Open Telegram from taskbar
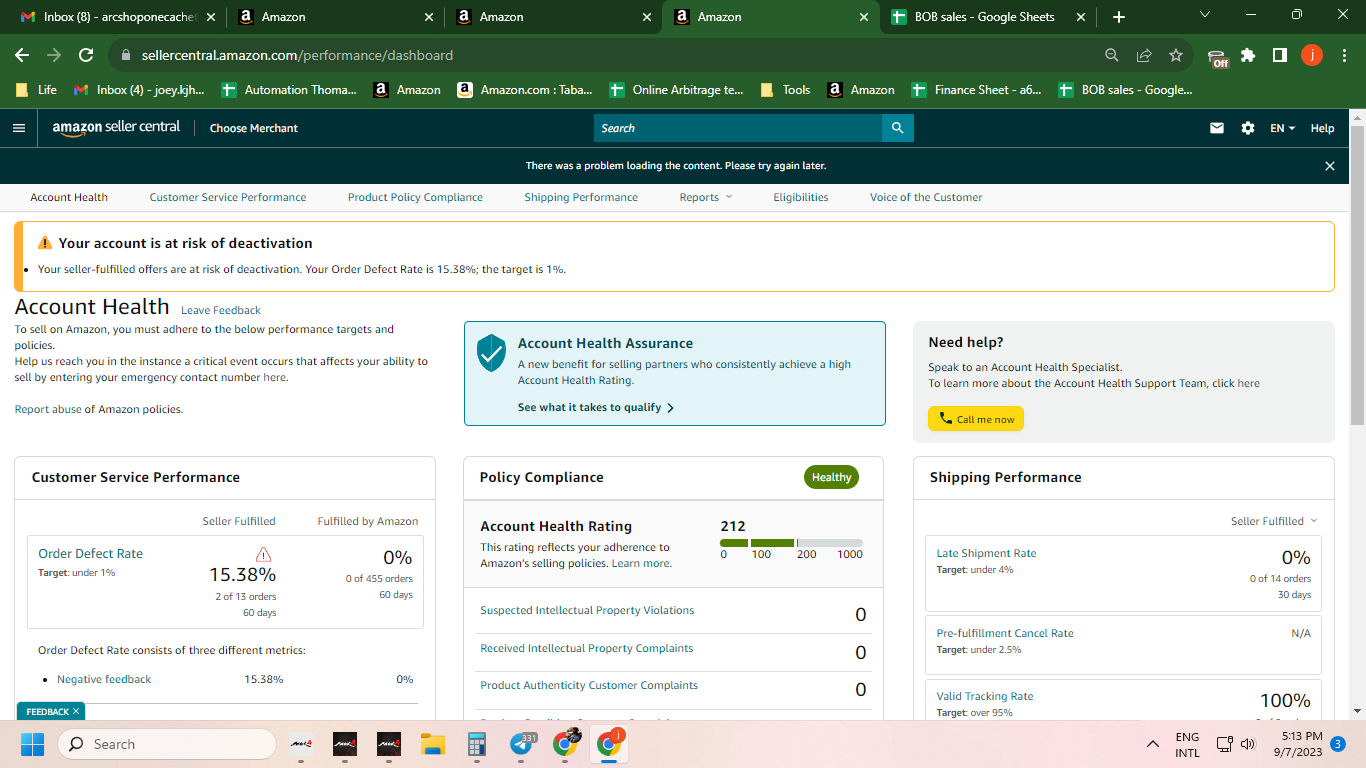Screen dimensions: 1366x768 (x=521, y=744)
